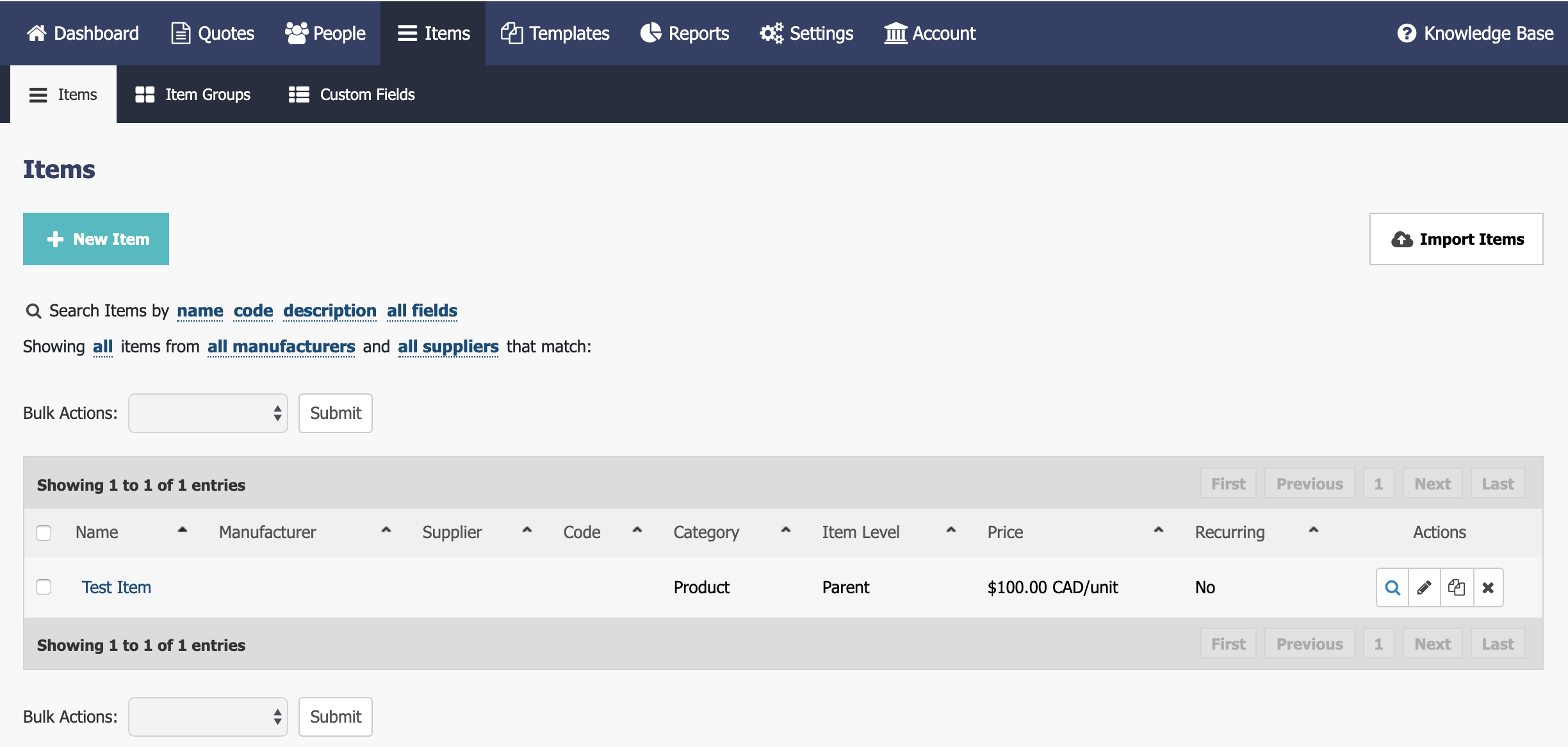
Task: Click the $100.00 CAD/unit price cell
Action: [x=1053, y=587]
